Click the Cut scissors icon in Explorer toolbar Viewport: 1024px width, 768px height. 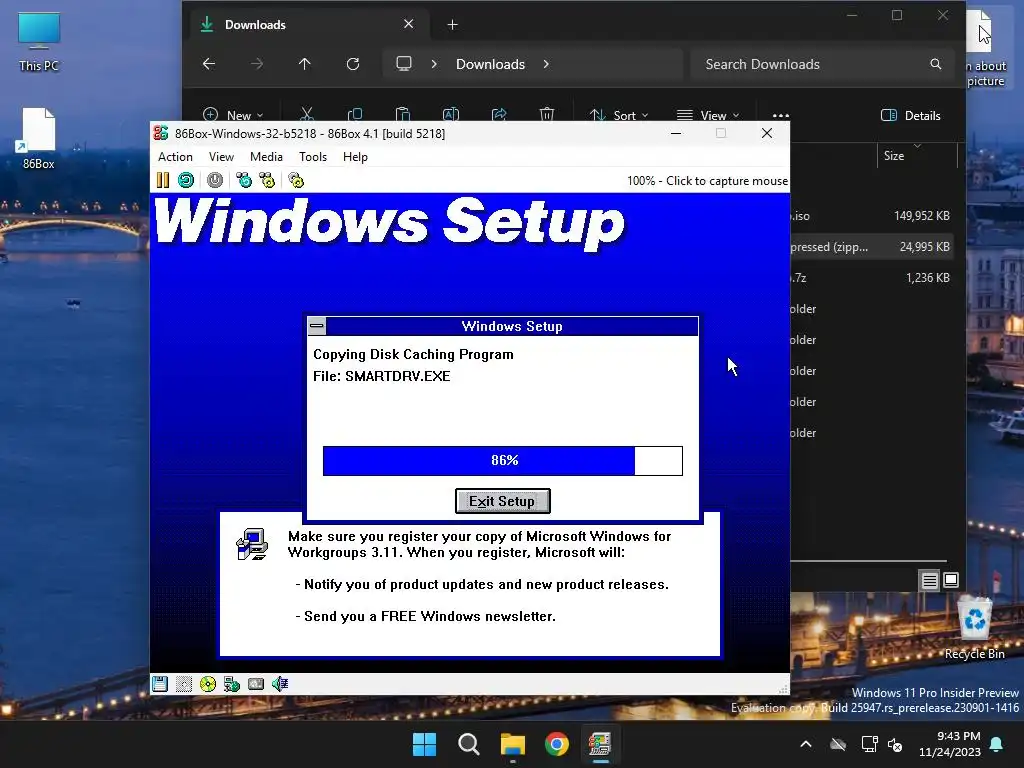(x=306, y=115)
